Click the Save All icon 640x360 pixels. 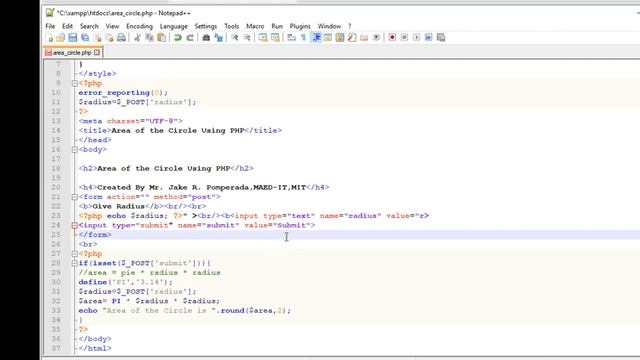(x=85, y=38)
